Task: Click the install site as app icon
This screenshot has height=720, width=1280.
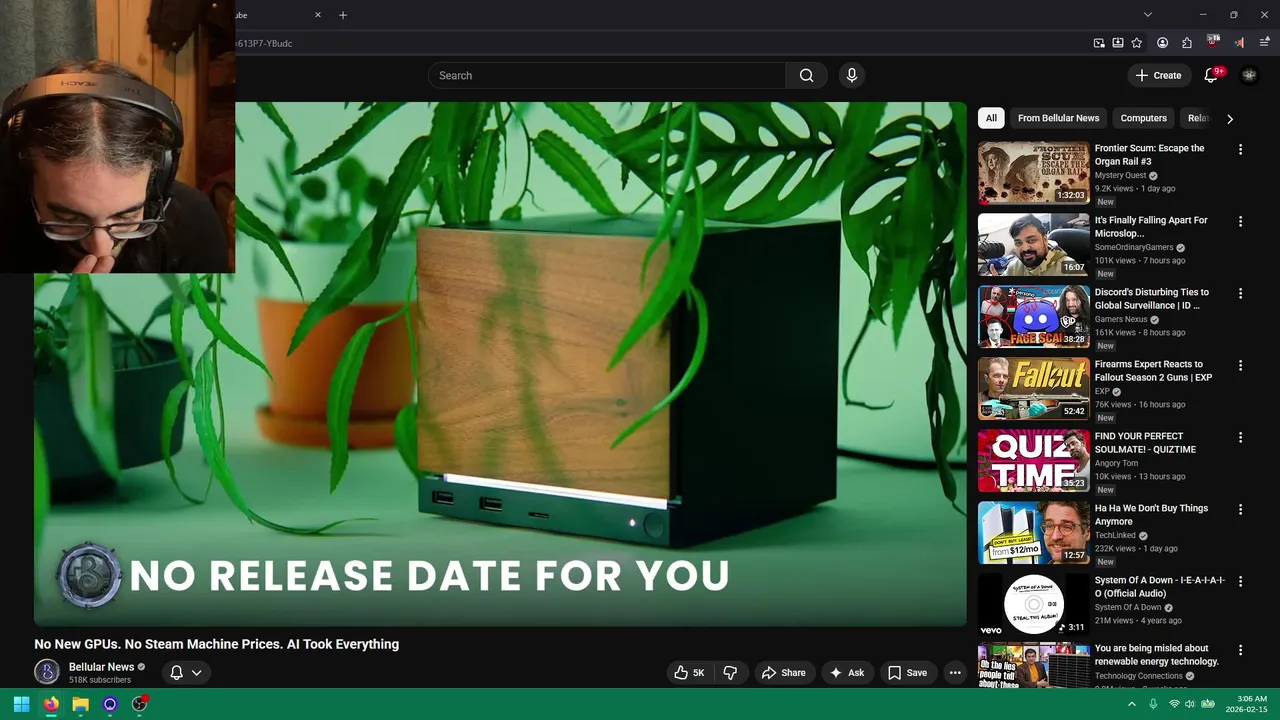Action: coord(1118,43)
